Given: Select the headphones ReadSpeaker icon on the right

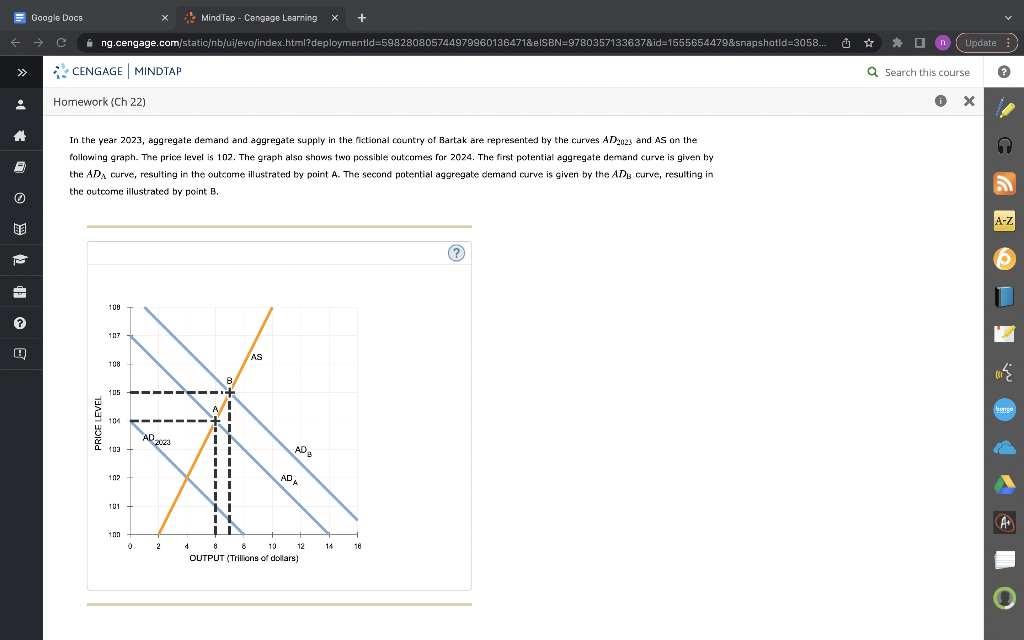Looking at the screenshot, I should pos(1004,147).
